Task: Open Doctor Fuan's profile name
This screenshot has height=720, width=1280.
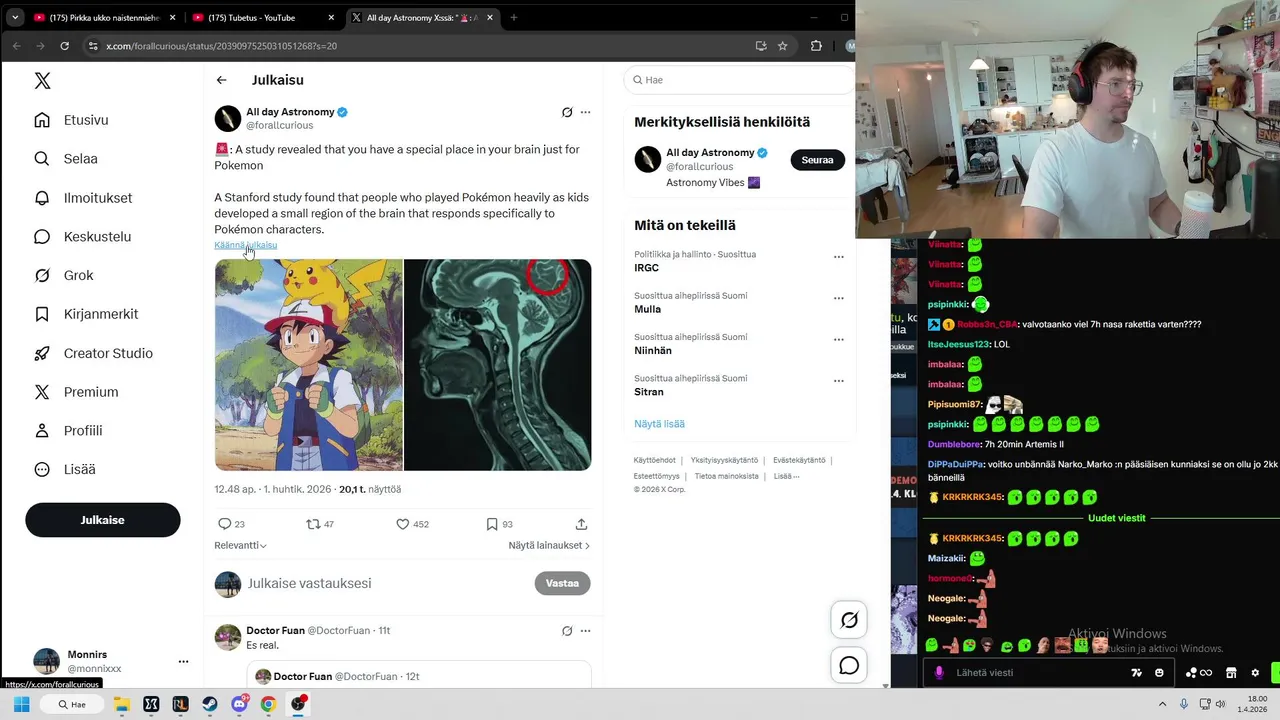Action: [275, 631]
